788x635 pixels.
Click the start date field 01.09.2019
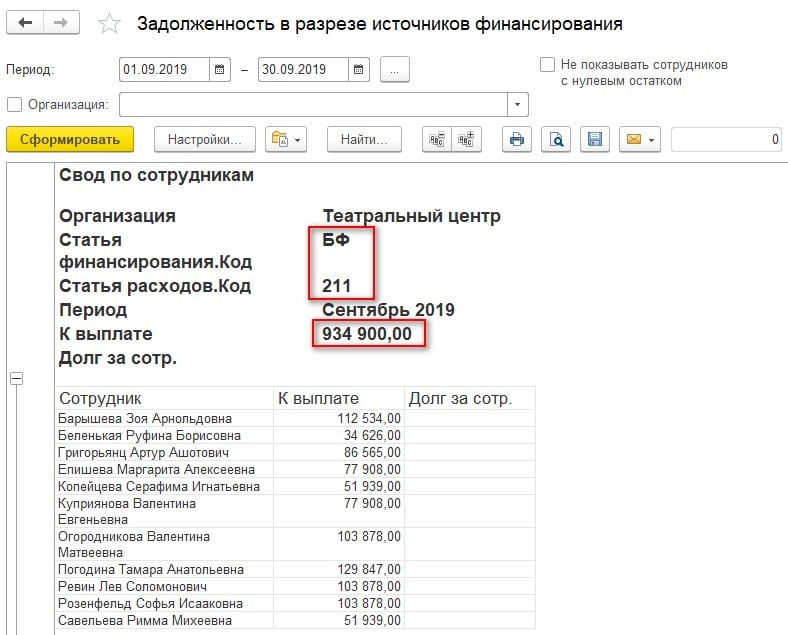pos(164,70)
